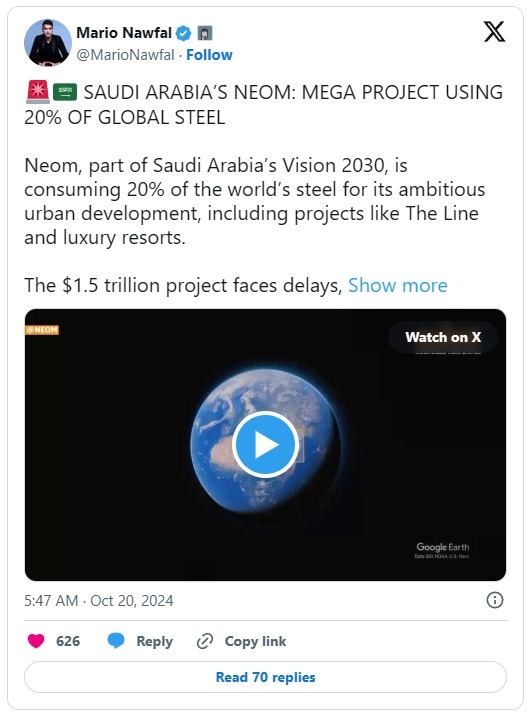Open the Read 70 replies button
This screenshot has width=527, height=717.
[x=265, y=677]
